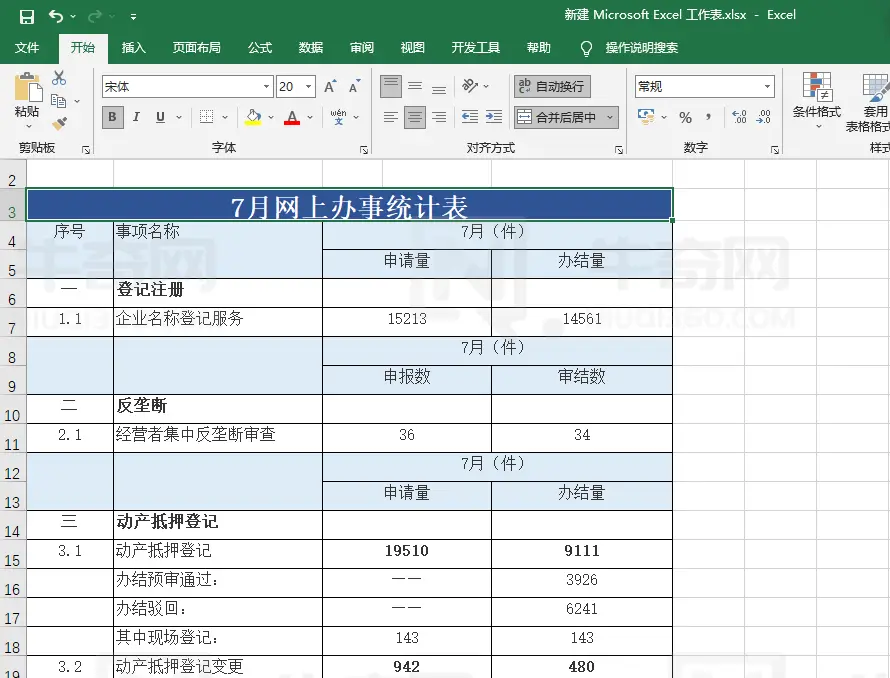The width and height of the screenshot is (890, 678).
Task: Toggle middle vertical alignment
Action: coord(415,86)
